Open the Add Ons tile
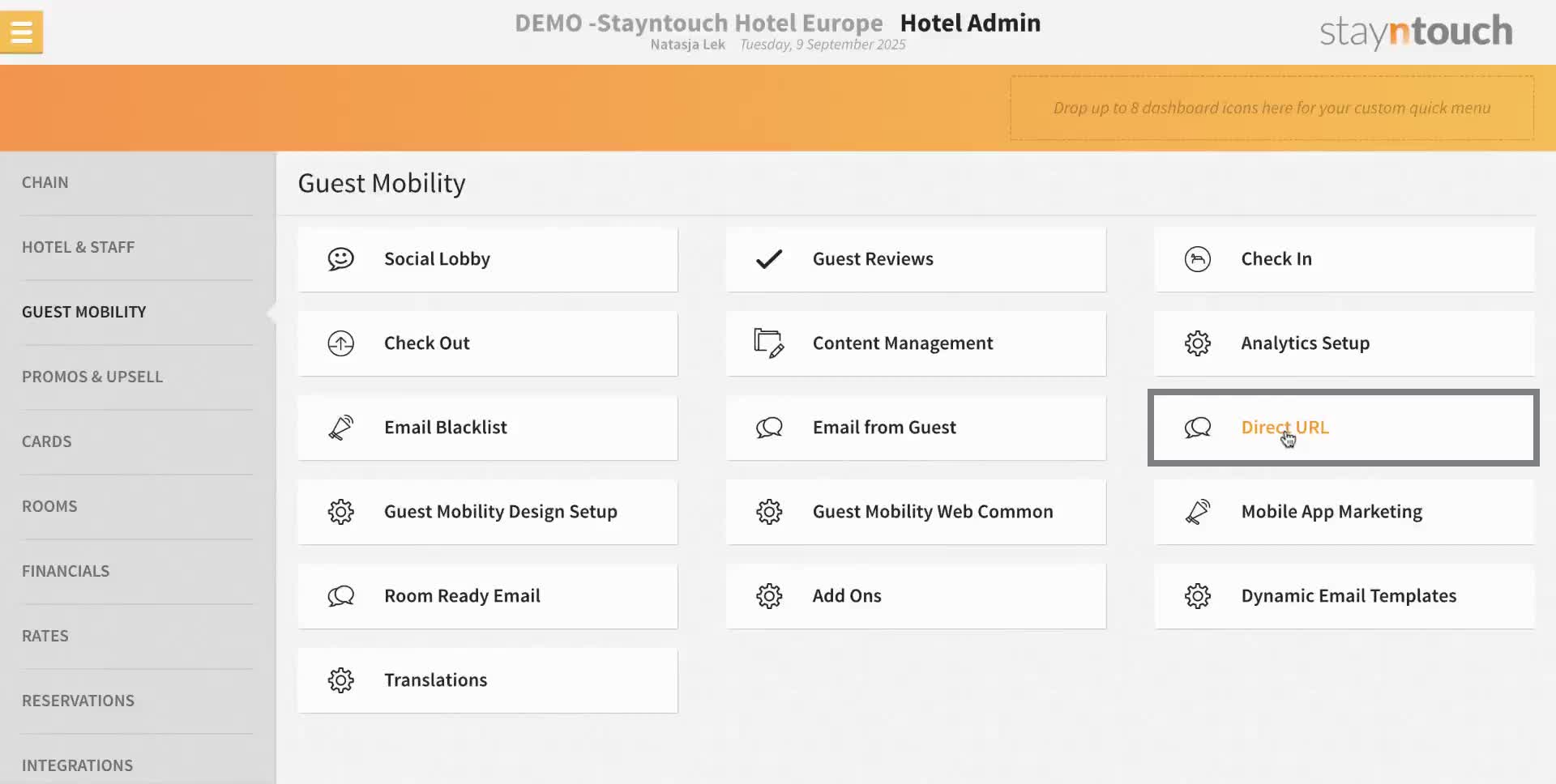Screen dimensions: 1556x784 [x=916, y=596]
